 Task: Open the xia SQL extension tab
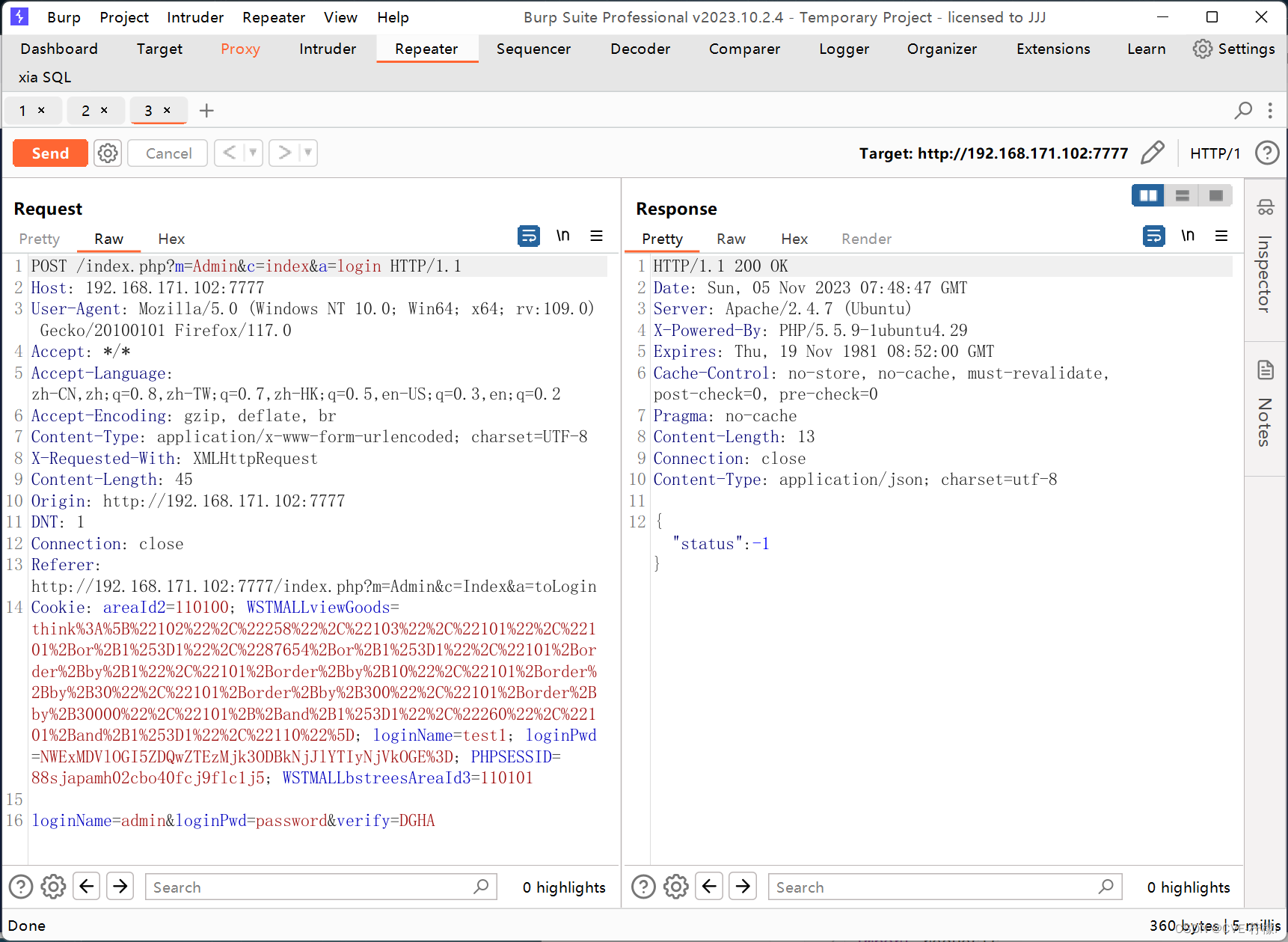coord(45,77)
